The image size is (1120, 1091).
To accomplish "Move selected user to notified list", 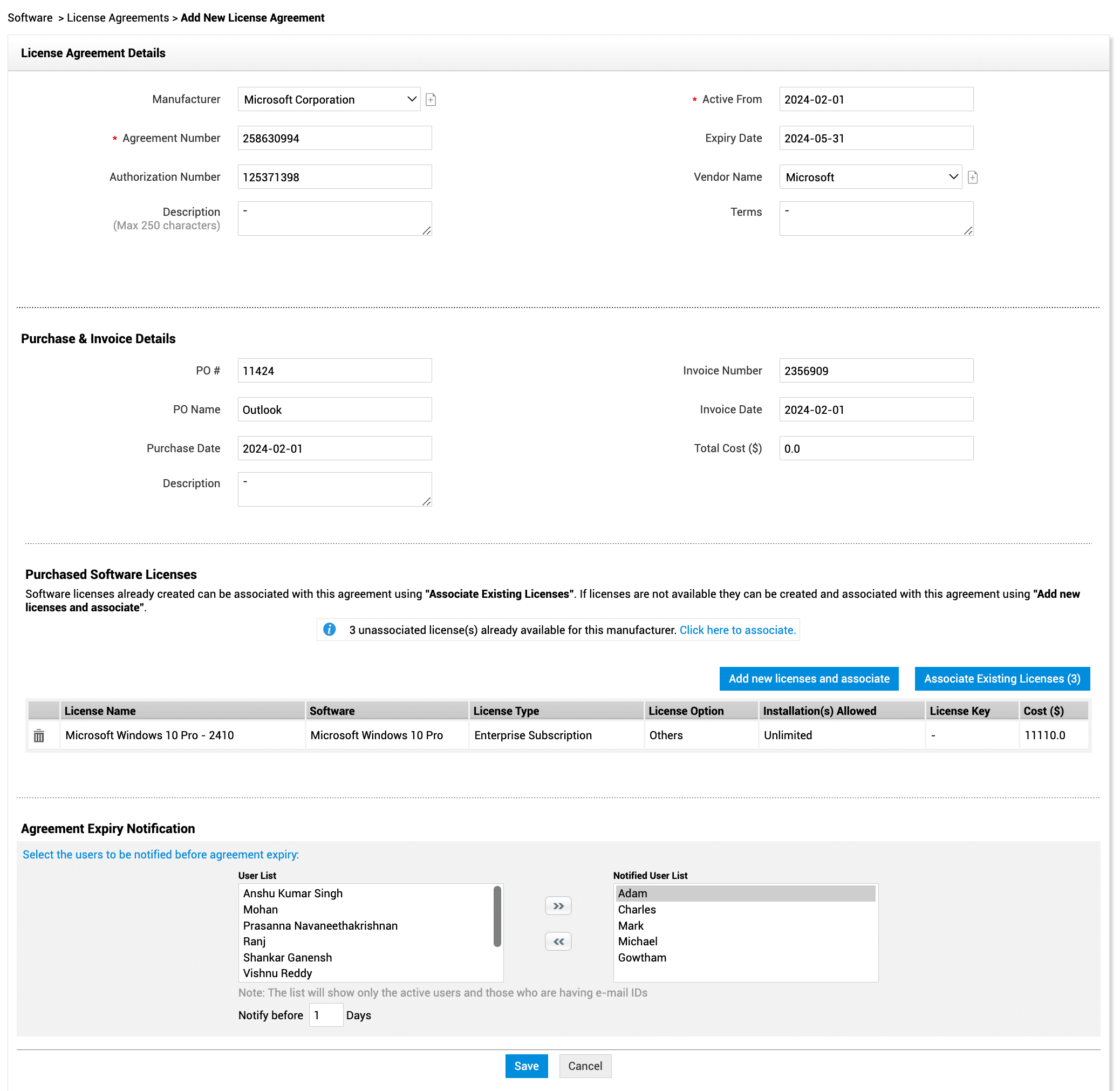I will (x=558, y=906).
